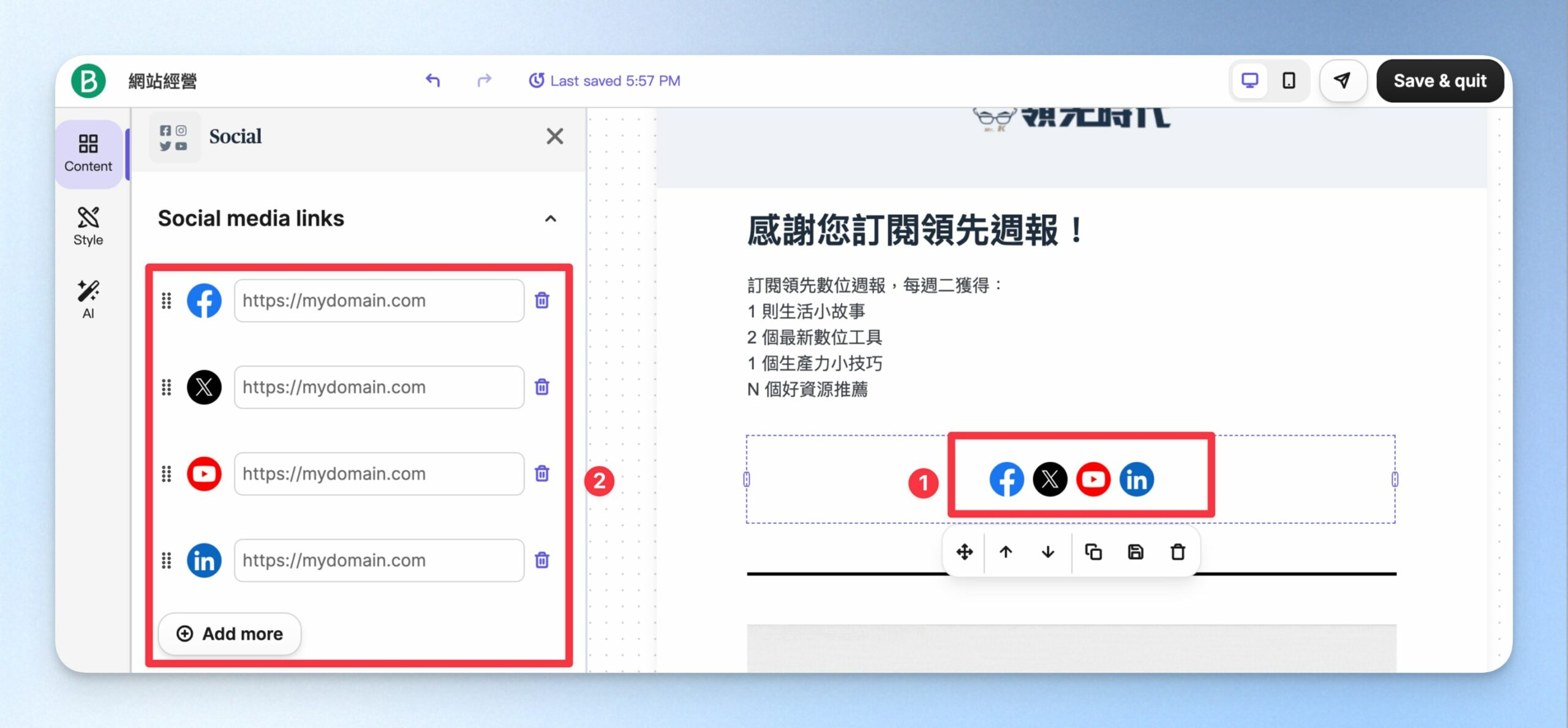This screenshot has width=1568, height=728.
Task: Collapse Social media links section
Action: 551,219
